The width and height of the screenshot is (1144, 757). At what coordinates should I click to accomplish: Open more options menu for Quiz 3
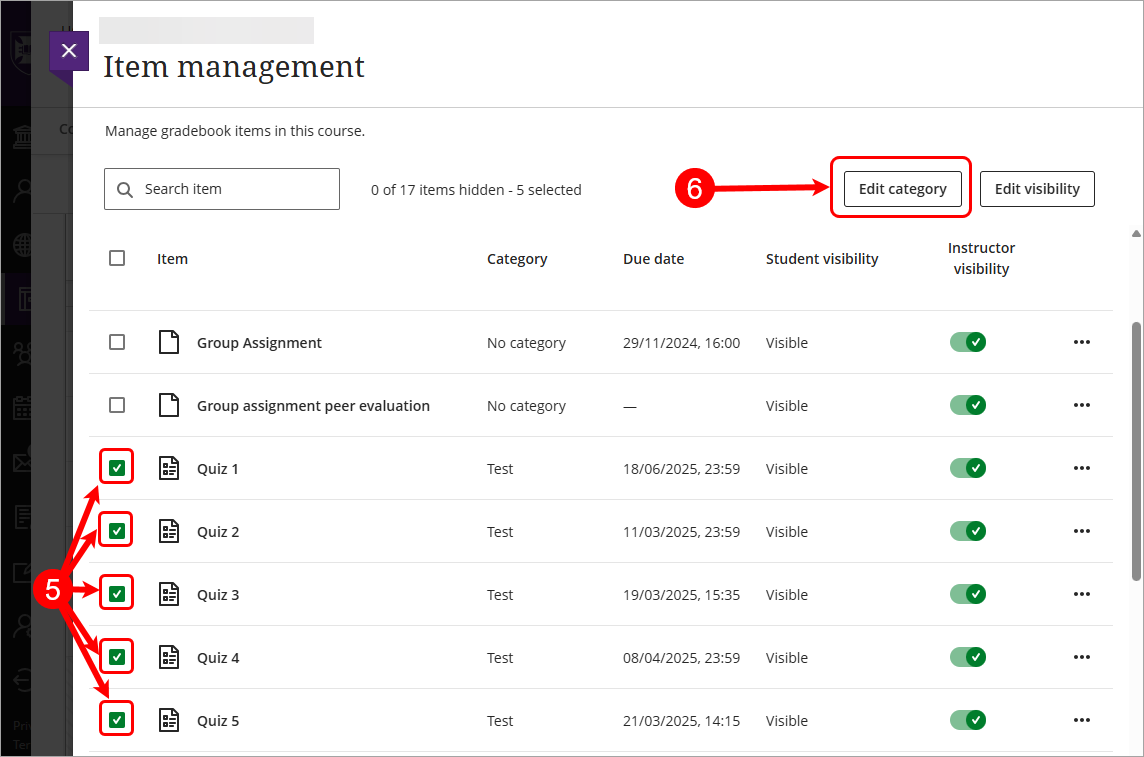[x=1081, y=594]
